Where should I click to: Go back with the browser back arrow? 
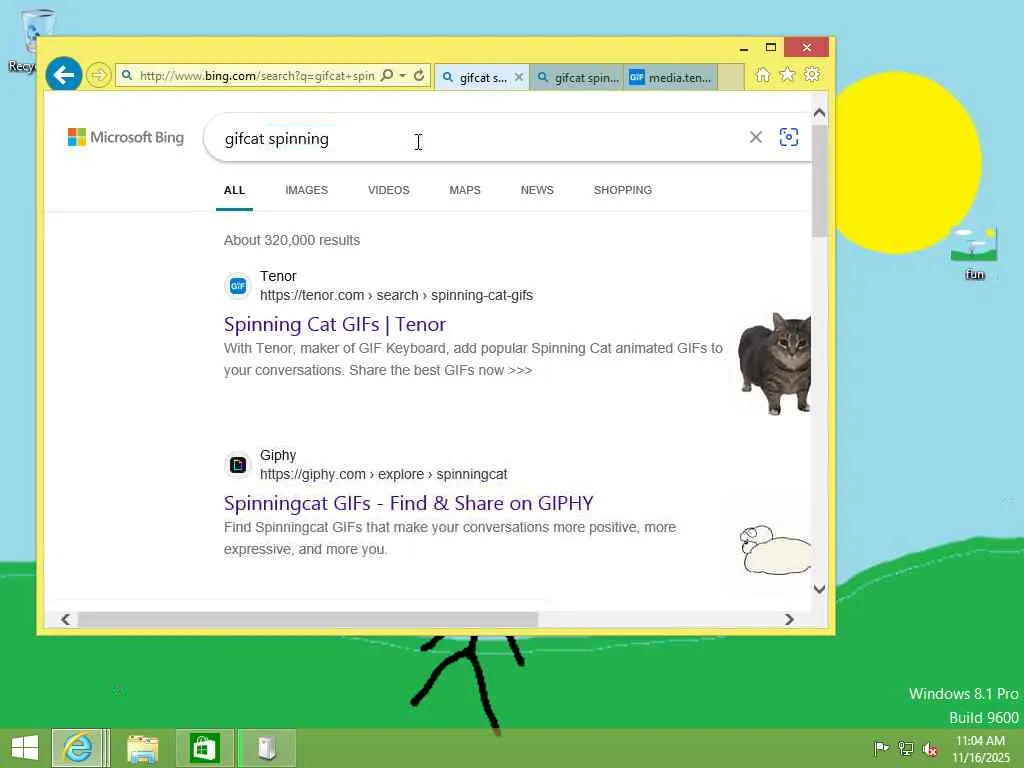[63, 75]
